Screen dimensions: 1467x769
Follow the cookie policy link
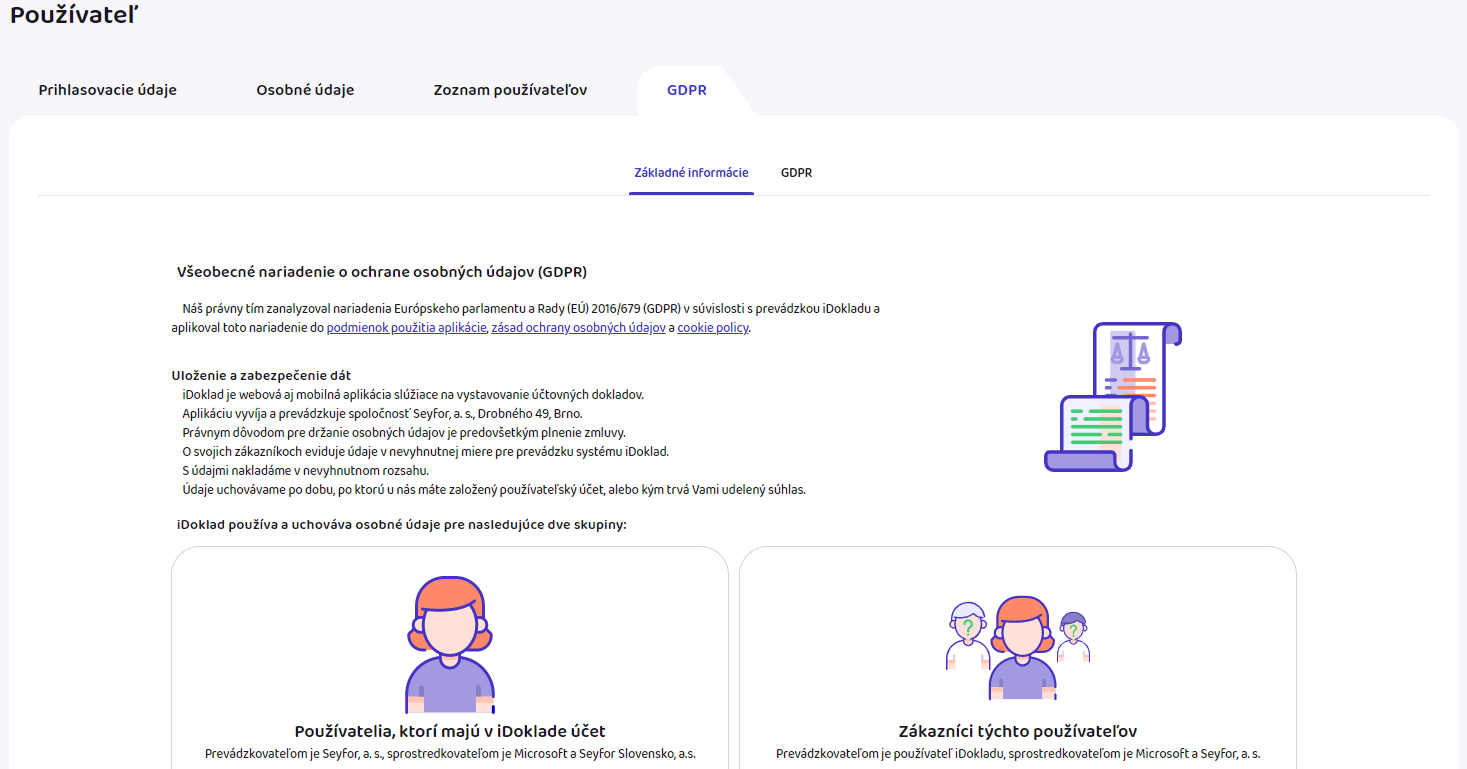coord(712,328)
